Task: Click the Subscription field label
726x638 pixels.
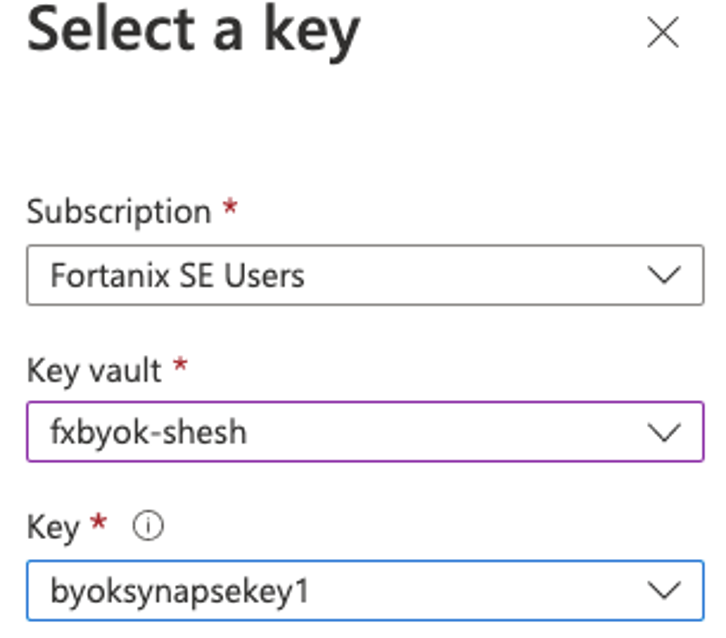Action: (119, 212)
